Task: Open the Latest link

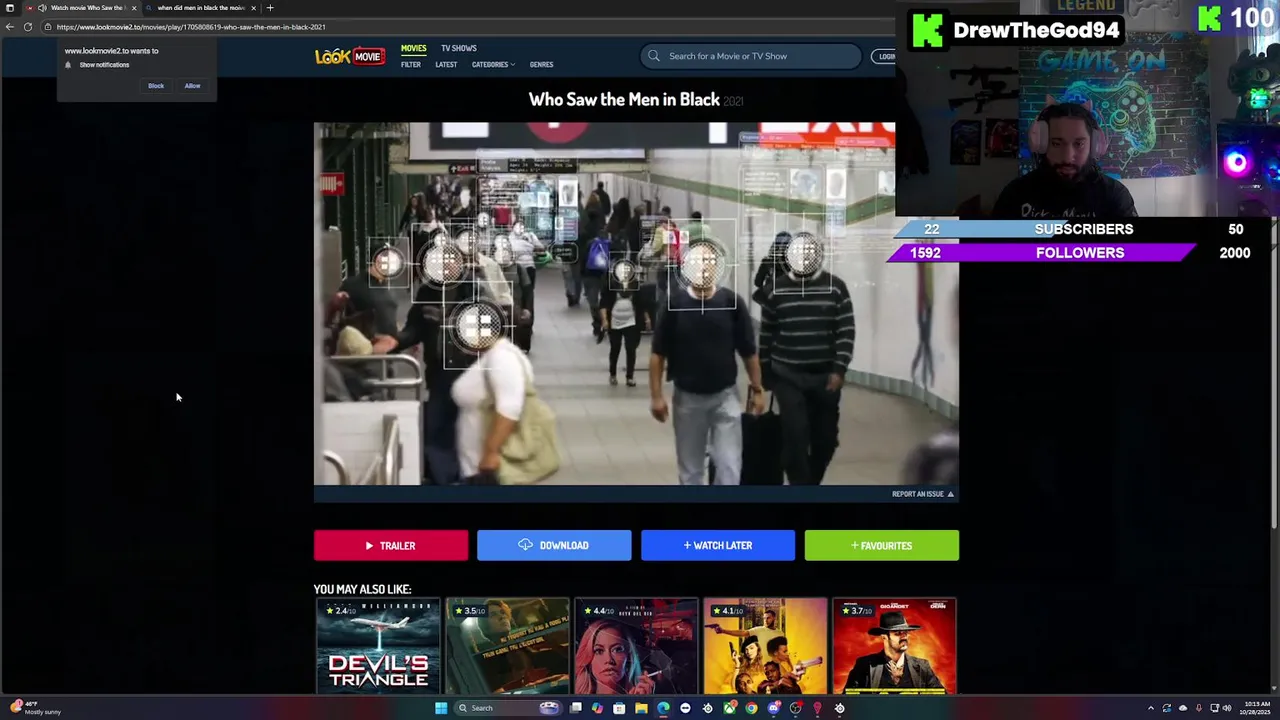Action: pyautogui.click(x=446, y=65)
